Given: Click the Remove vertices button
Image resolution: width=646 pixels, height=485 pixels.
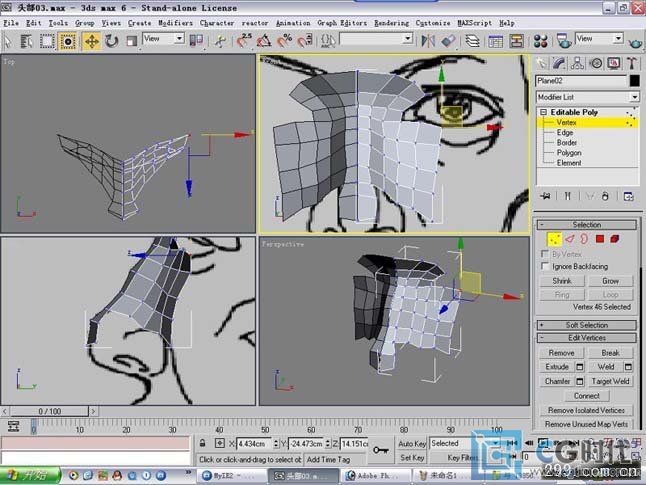Looking at the screenshot, I should click(x=561, y=353).
